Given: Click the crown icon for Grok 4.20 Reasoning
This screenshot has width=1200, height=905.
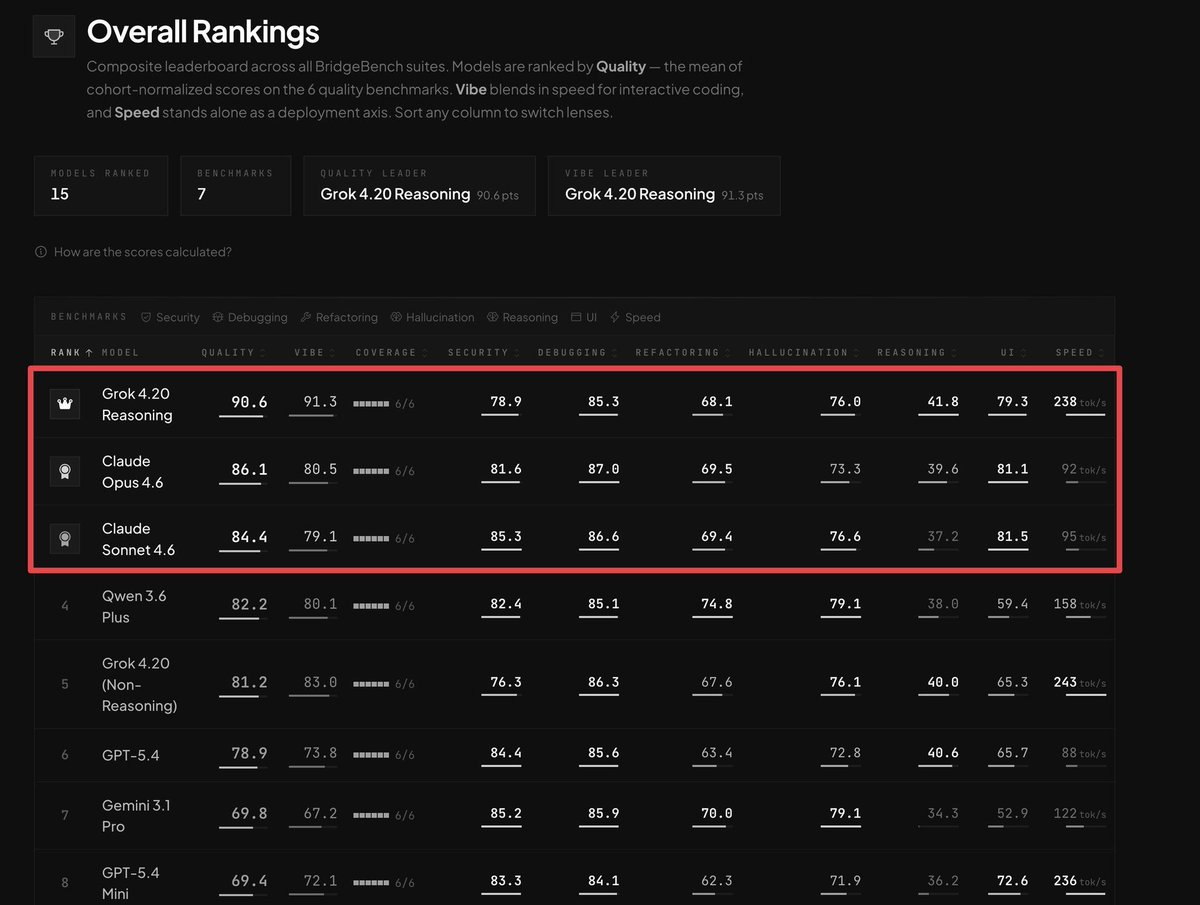Looking at the screenshot, I should tap(65, 405).
